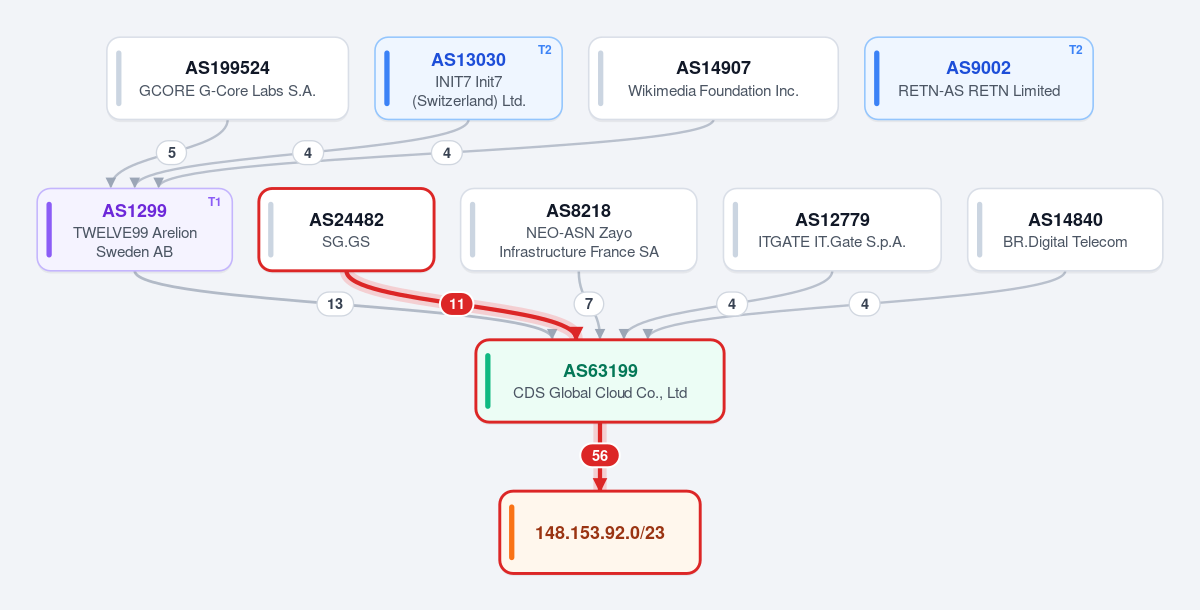Click the red edge badge labeled 56

(600, 455)
